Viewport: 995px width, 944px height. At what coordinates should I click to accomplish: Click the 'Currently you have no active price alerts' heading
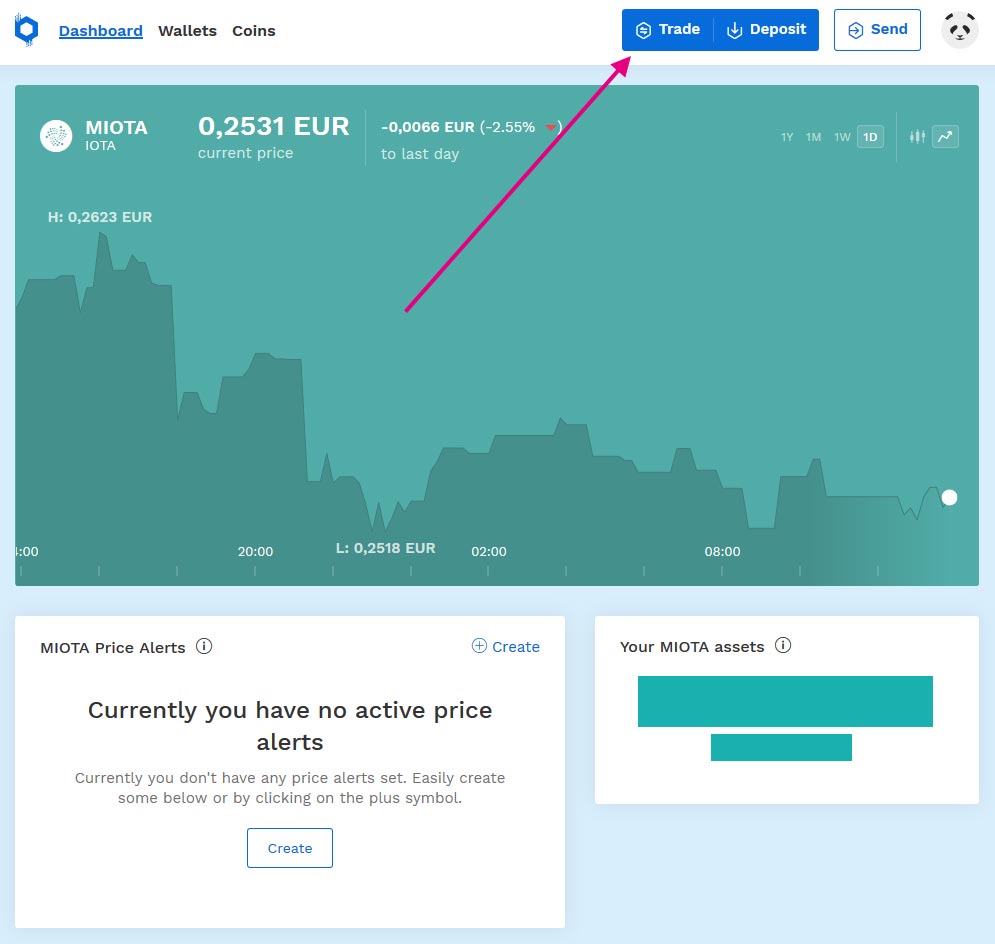[x=290, y=726]
